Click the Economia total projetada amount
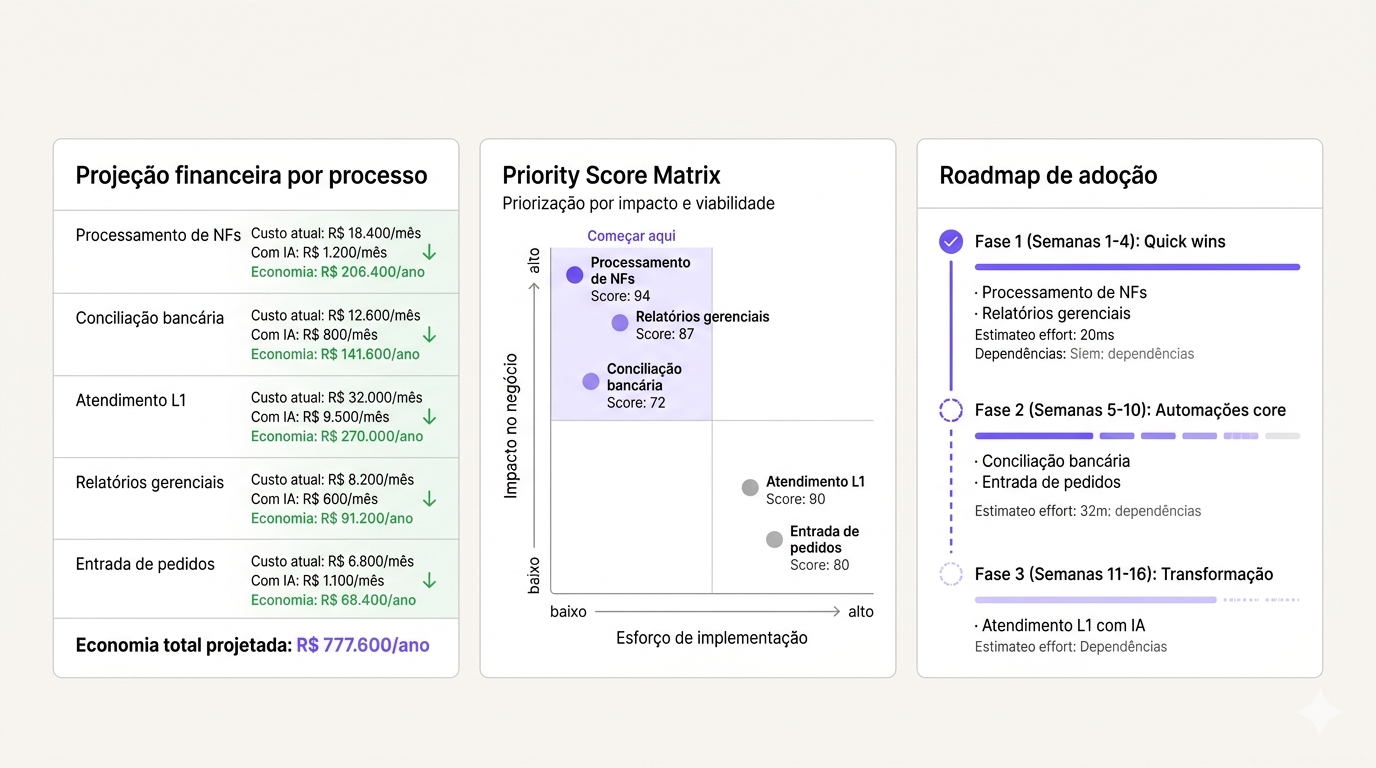Image resolution: width=1376 pixels, height=768 pixels. [x=362, y=646]
